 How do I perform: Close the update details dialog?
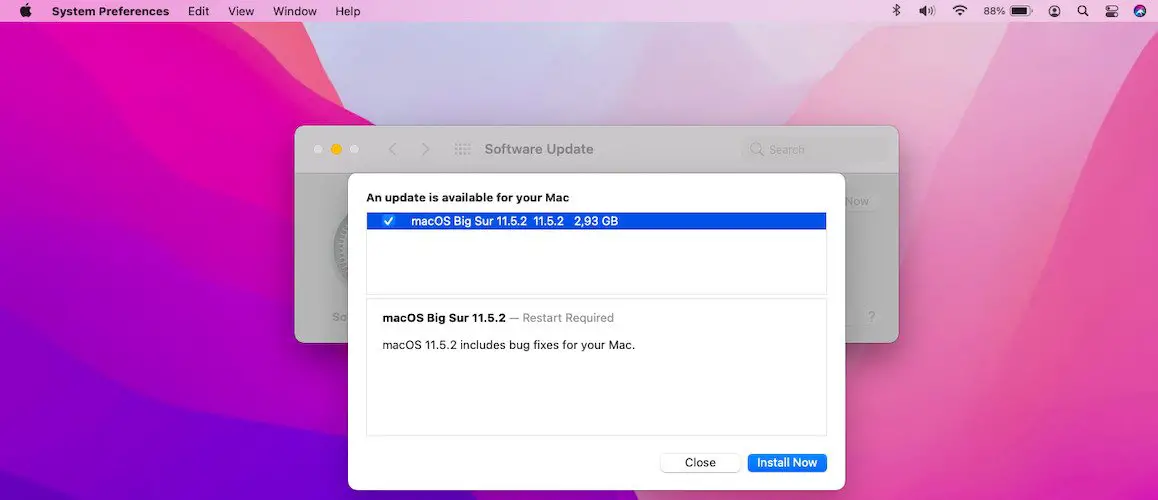(700, 463)
